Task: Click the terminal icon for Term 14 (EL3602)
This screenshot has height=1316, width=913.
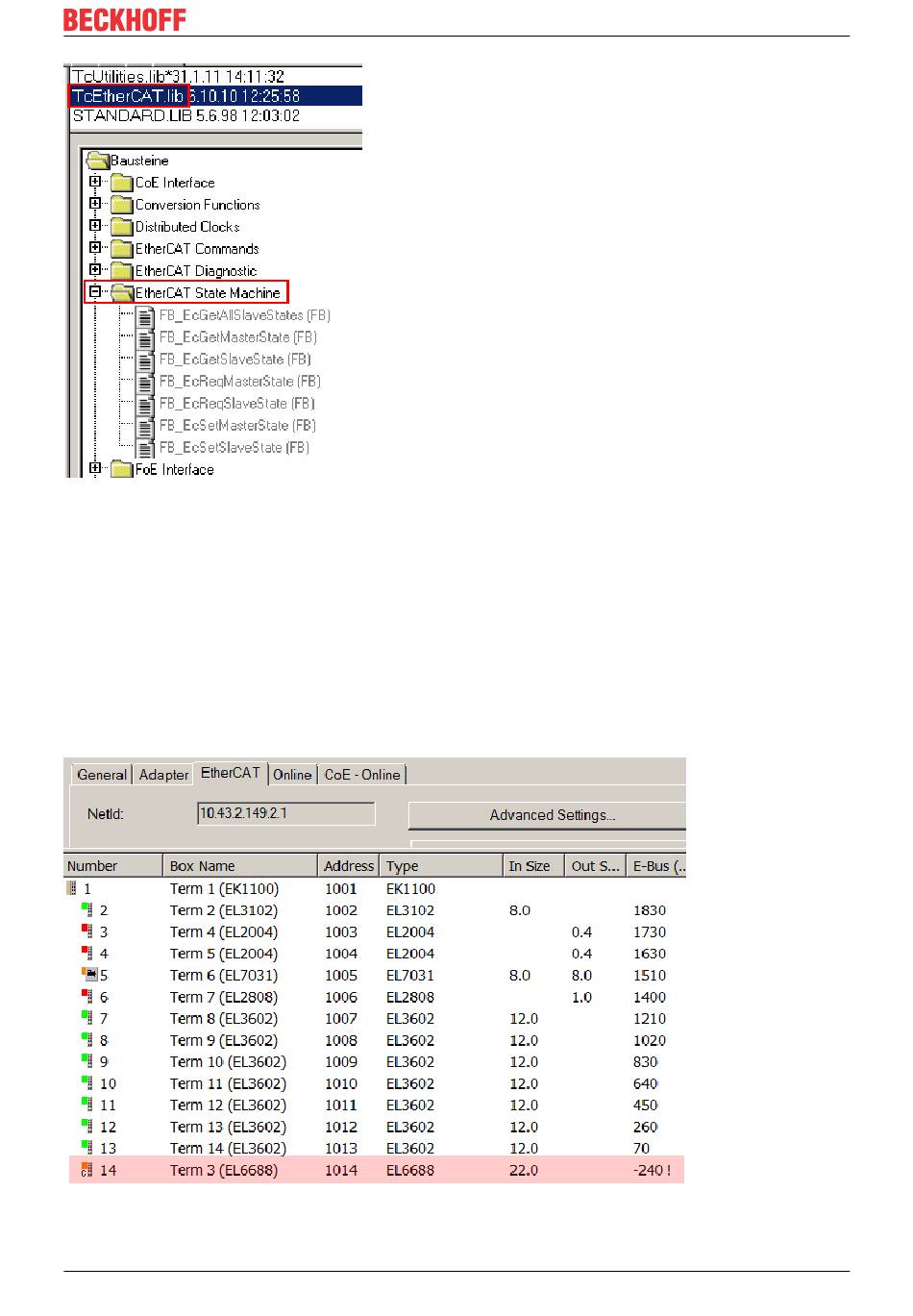Action: click(x=87, y=1148)
